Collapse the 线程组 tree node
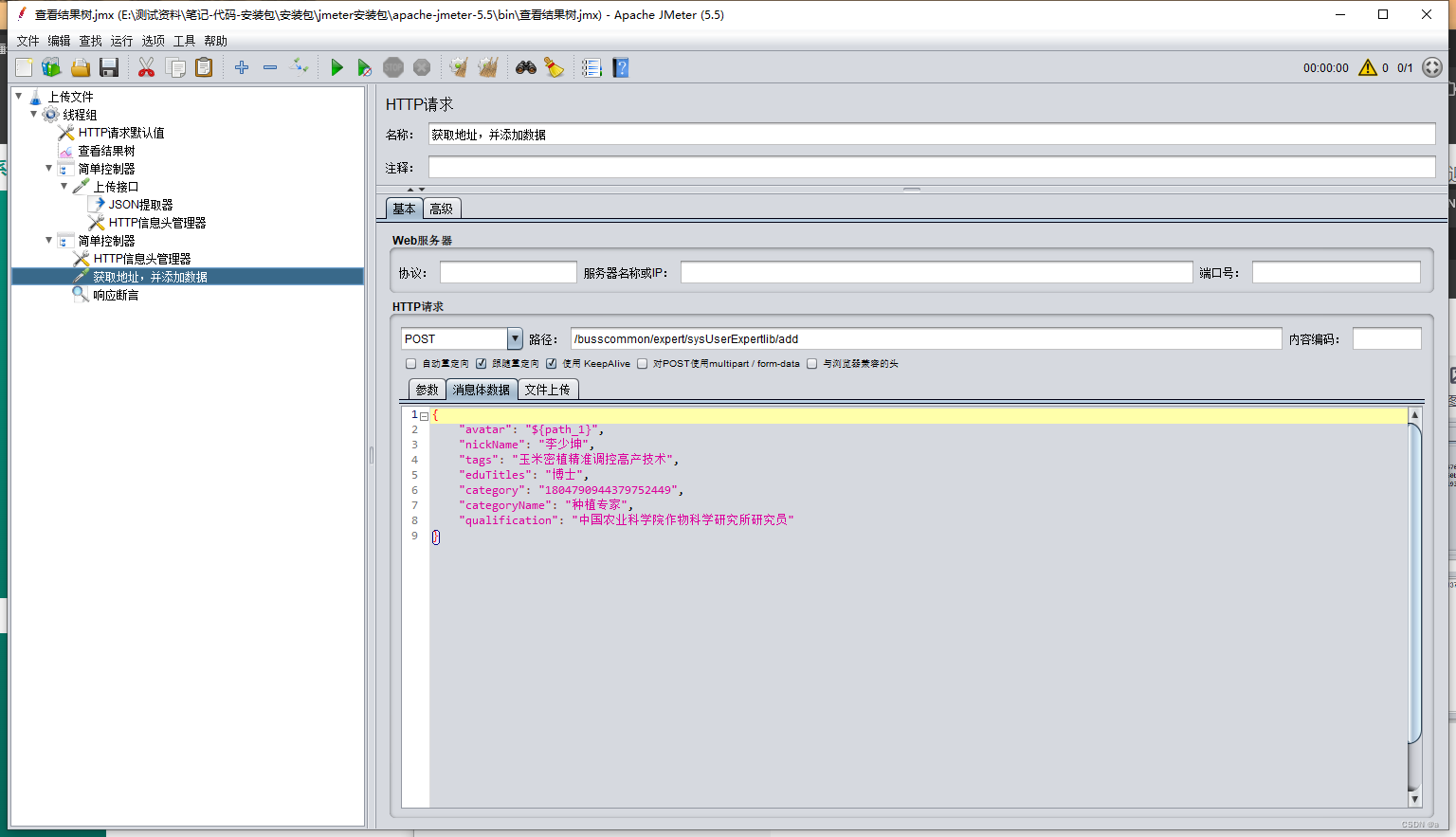1456x837 pixels. pos(34,115)
